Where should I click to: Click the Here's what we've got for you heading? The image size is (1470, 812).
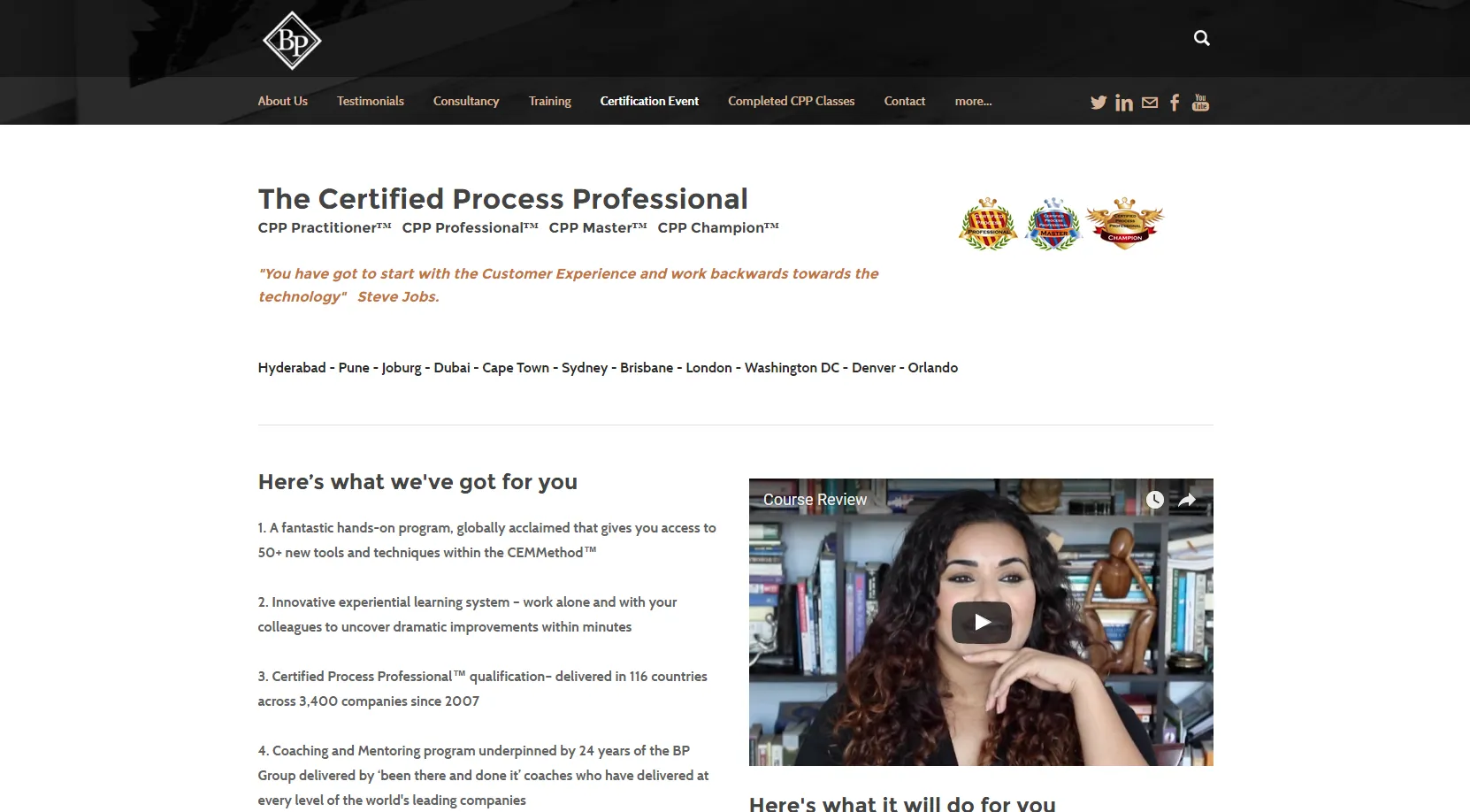click(417, 482)
